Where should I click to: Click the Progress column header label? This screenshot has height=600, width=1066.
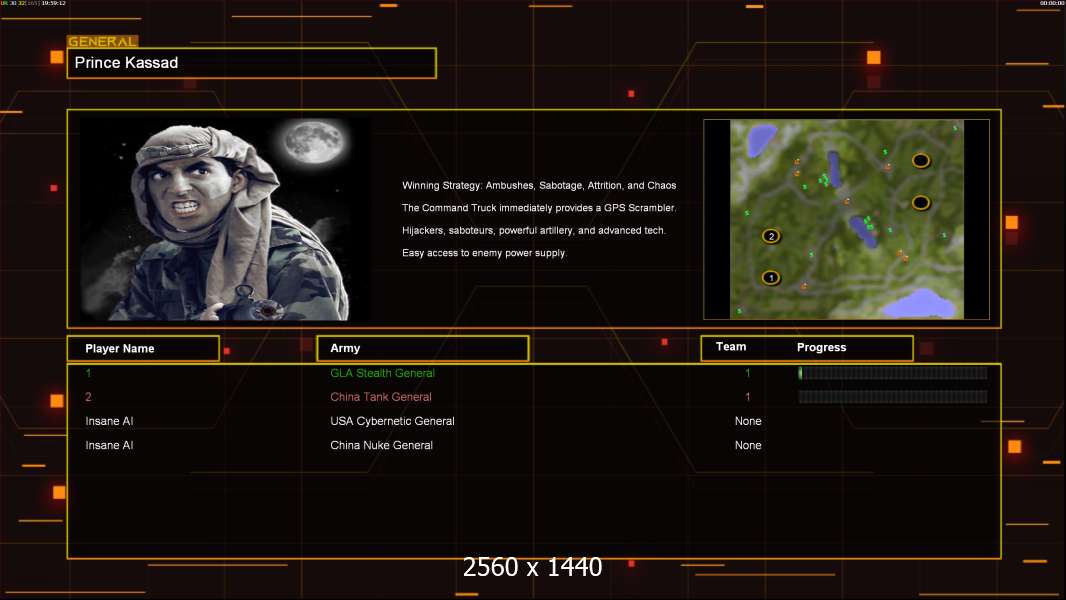tap(821, 347)
